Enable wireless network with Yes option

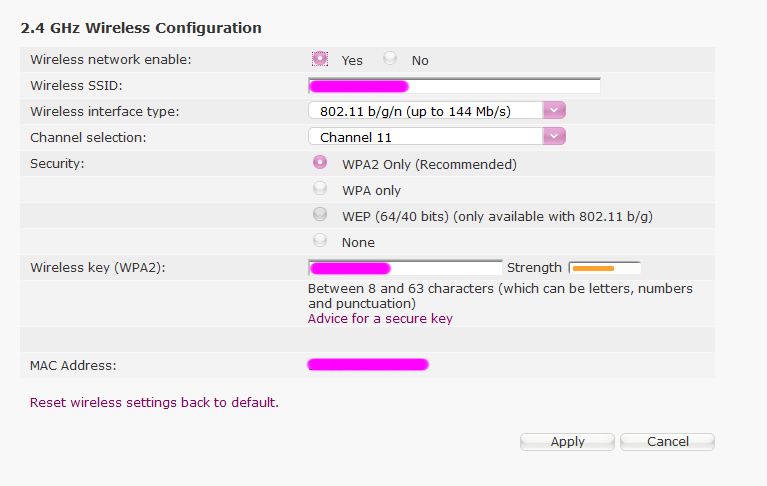[320, 59]
